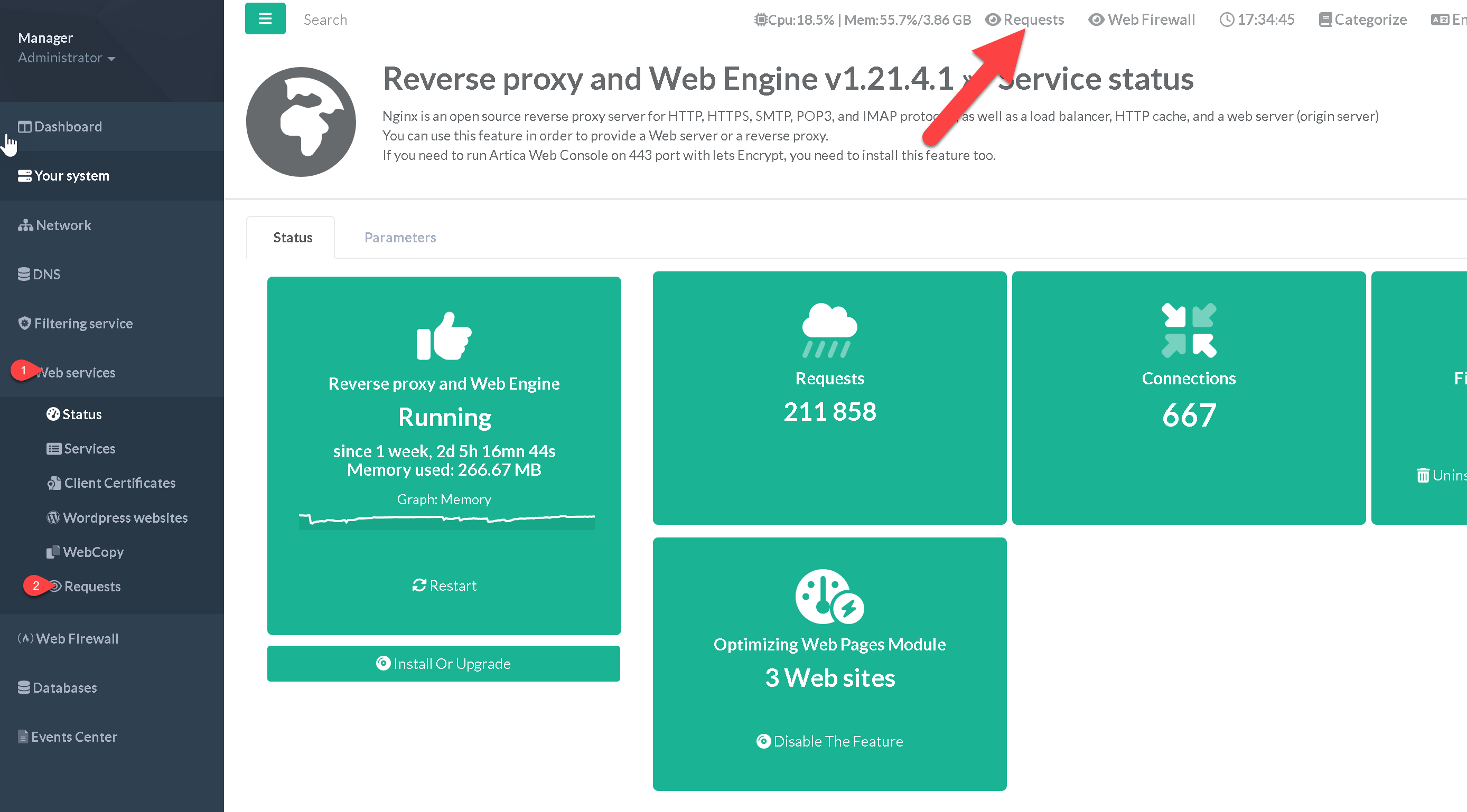
Task: Click the globe Web Engine logo
Action: tap(301, 122)
